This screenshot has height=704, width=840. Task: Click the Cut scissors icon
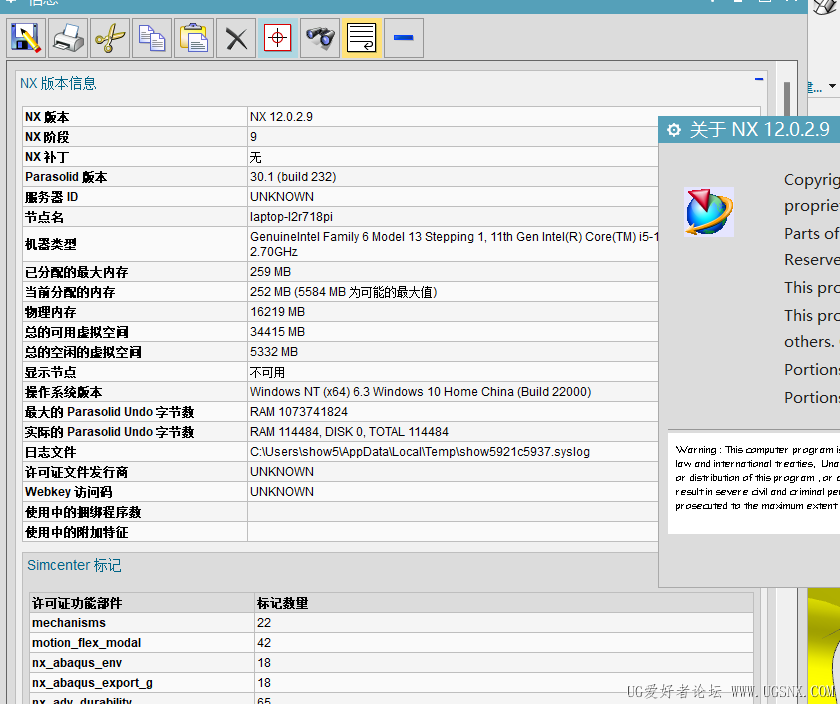tap(110, 38)
